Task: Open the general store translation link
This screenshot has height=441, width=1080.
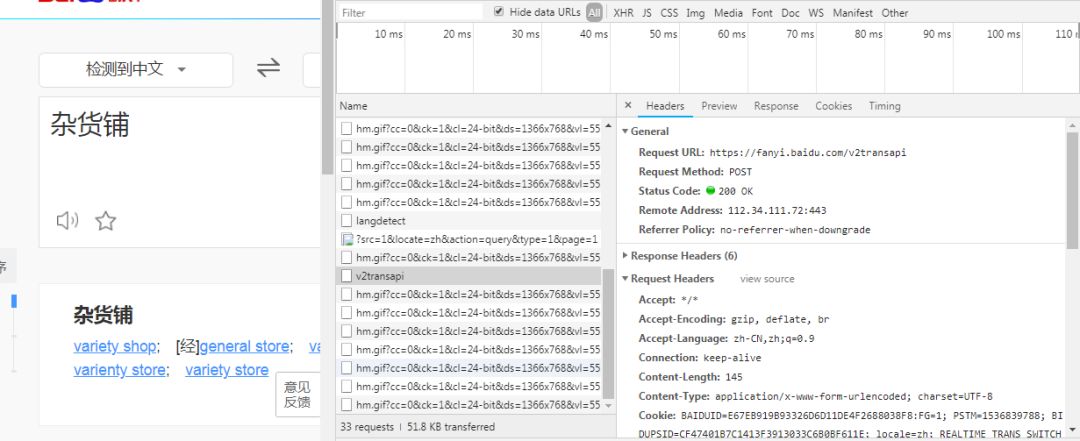Action: click(x=244, y=346)
